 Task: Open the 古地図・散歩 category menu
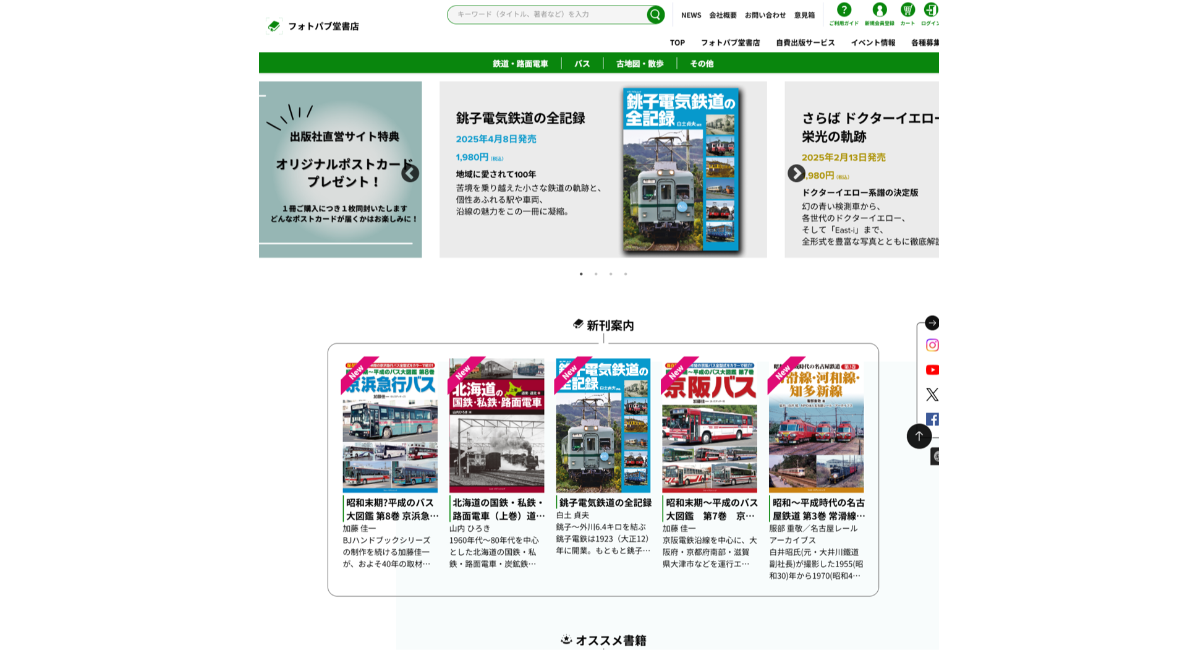pos(639,64)
